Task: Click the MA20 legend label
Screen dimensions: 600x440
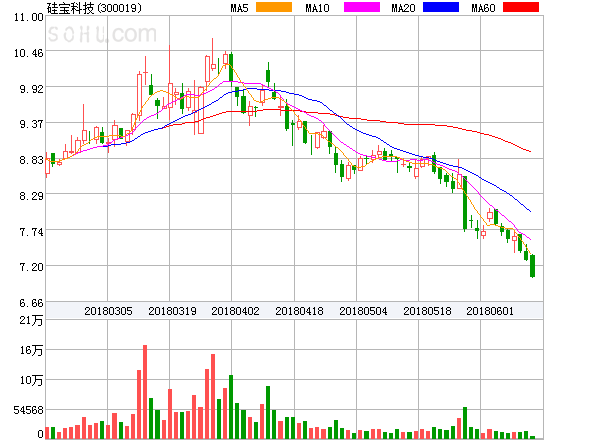Action: (403, 8)
